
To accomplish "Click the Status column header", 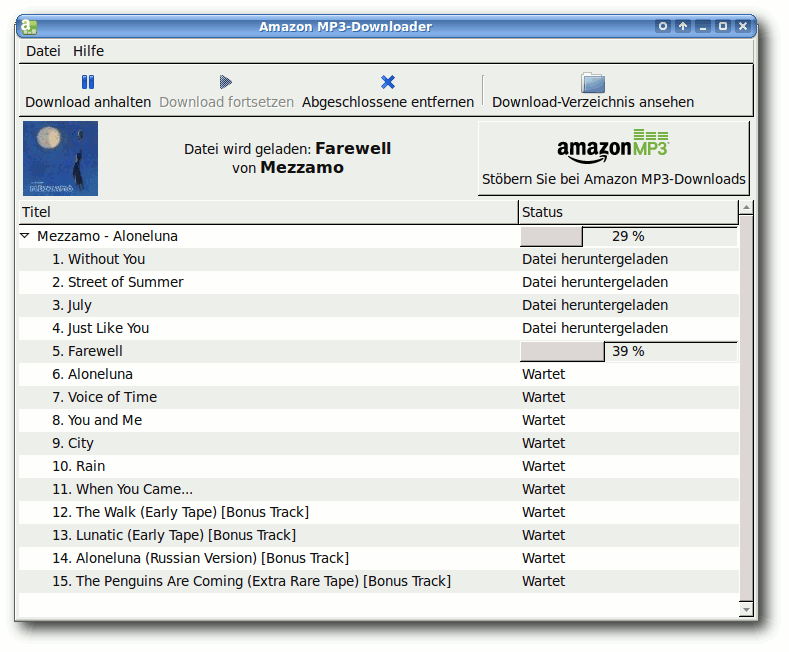I will (628, 212).
